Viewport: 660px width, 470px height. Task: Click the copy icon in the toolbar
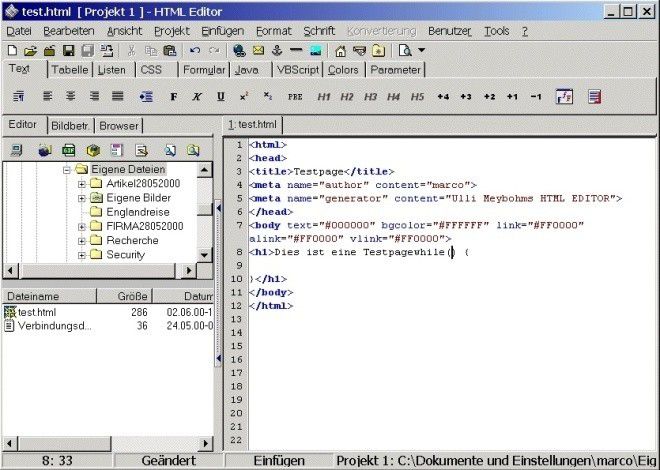pos(151,51)
